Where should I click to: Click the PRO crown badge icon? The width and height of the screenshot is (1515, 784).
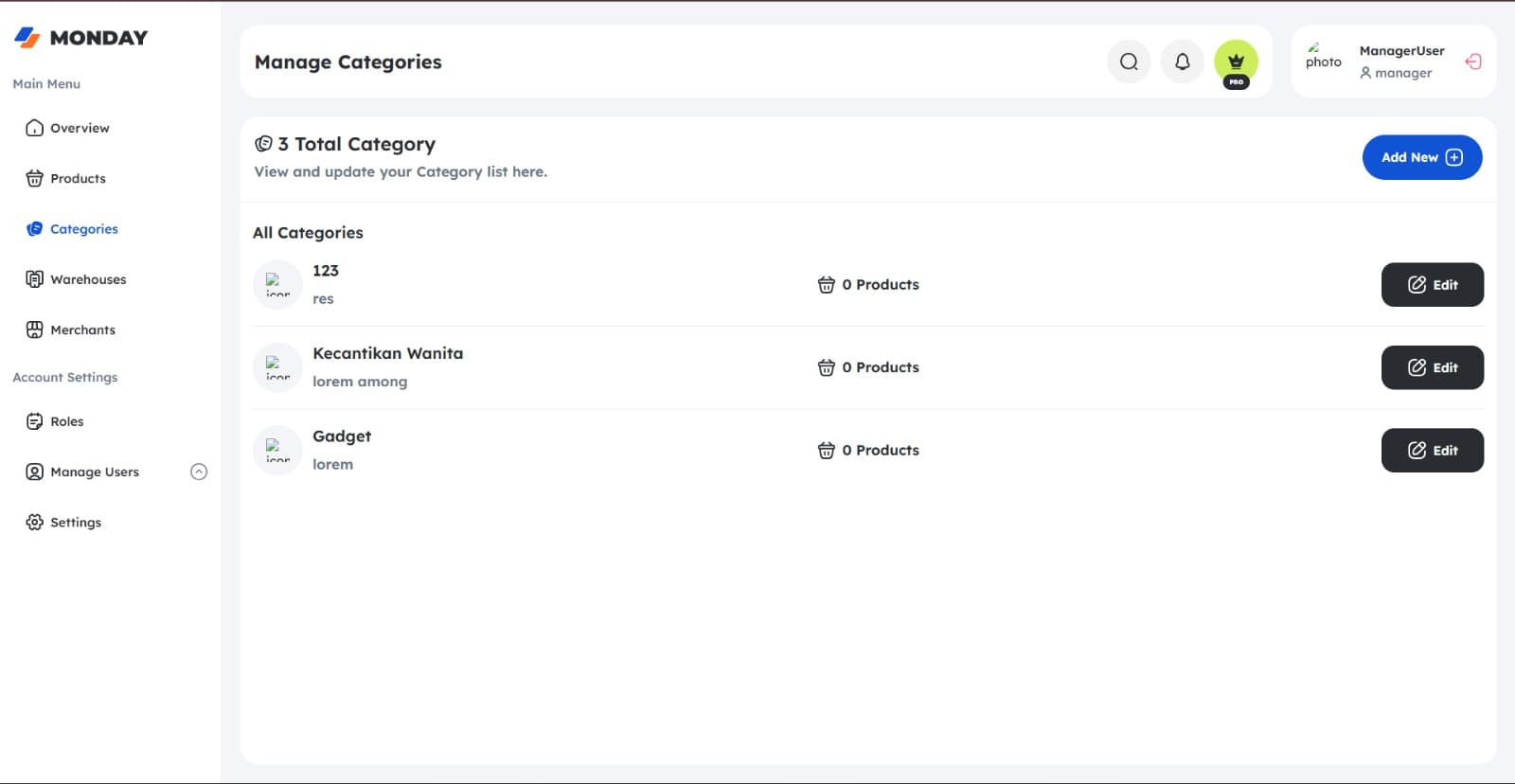coord(1236,62)
